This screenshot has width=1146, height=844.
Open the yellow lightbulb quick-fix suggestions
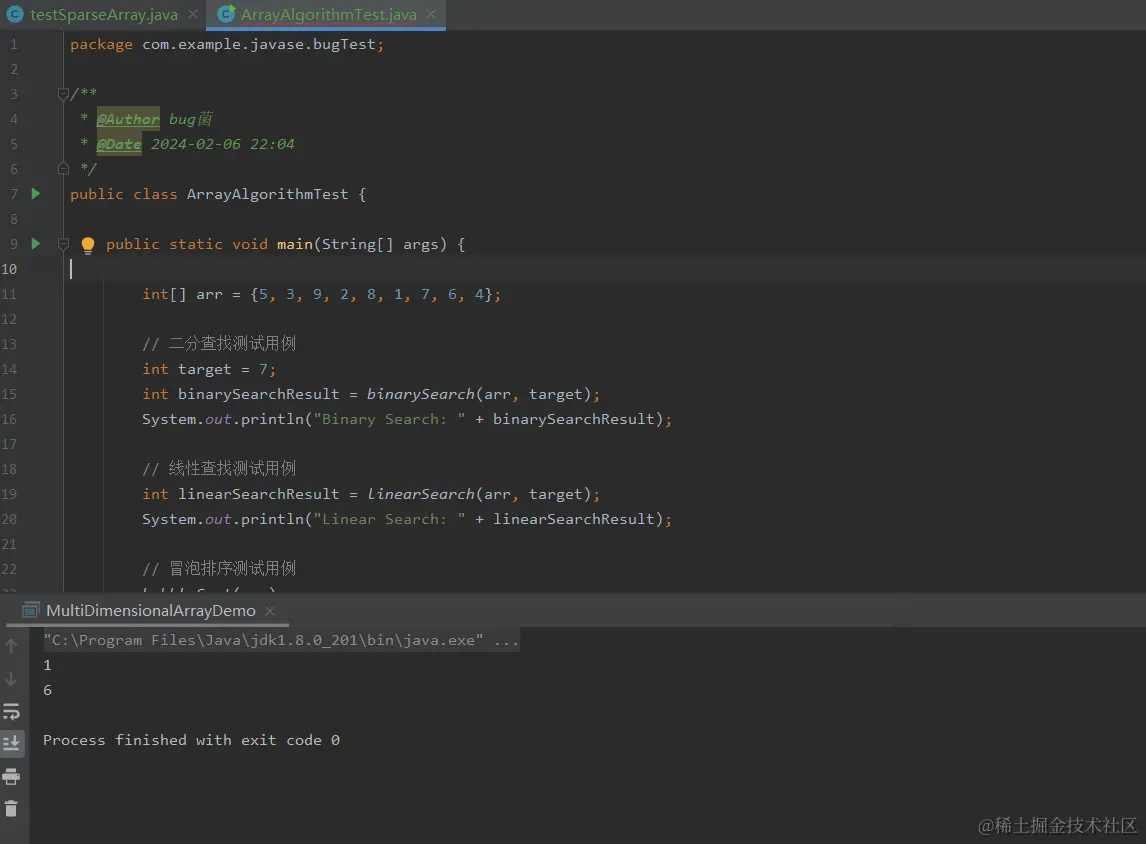tap(88, 245)
